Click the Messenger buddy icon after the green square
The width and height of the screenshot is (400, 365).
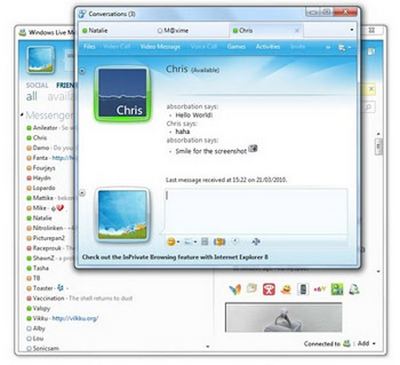pyautogui.click(x=354, y=289)
